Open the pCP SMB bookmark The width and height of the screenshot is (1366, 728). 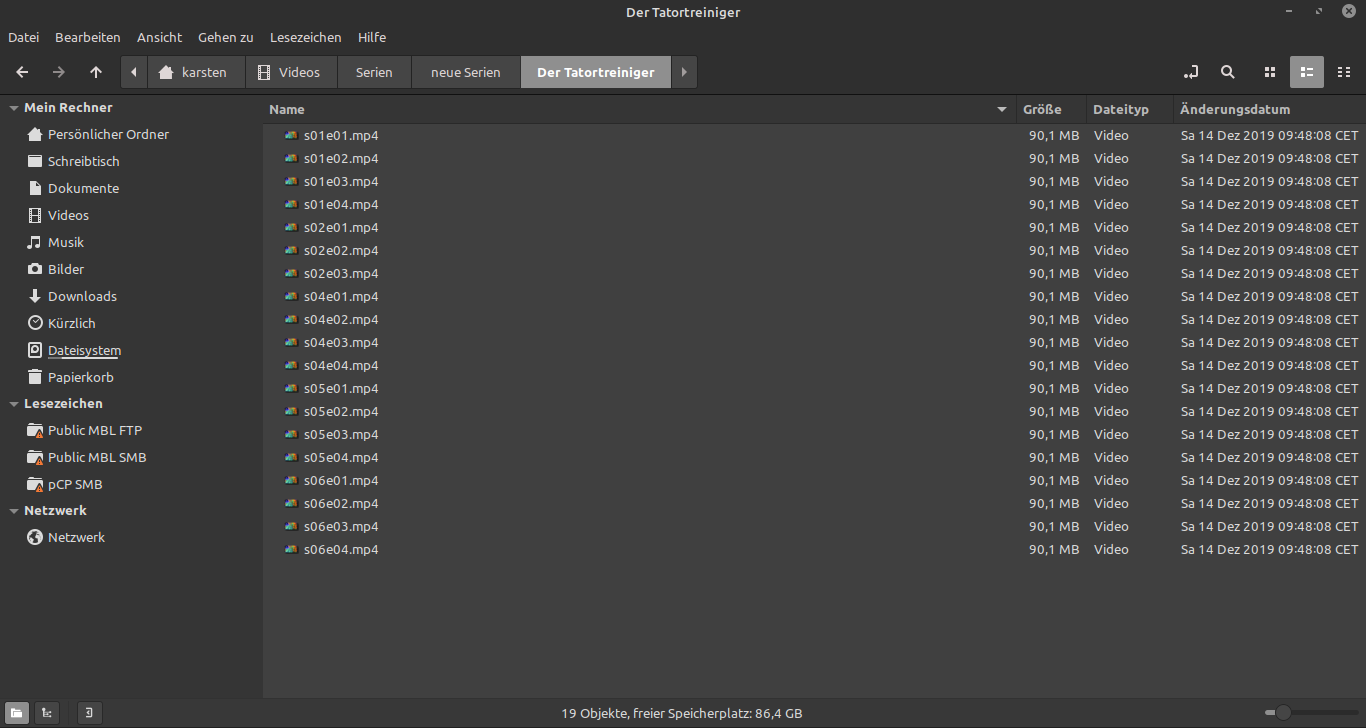coord(75,485)
